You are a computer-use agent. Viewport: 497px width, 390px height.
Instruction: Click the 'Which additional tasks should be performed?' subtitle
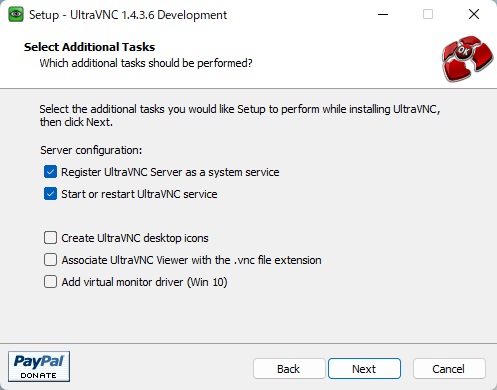pyautogui.click(x=146, y=63)
